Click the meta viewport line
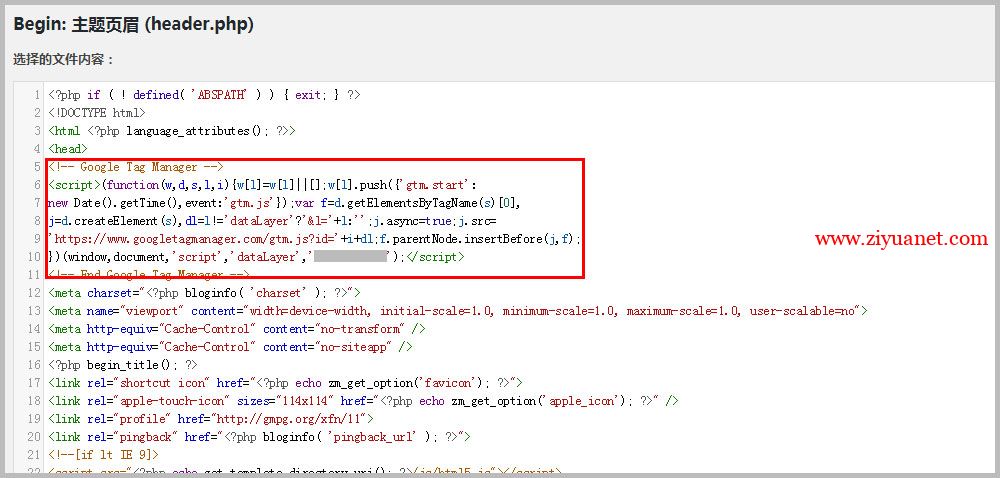1000x478 pixels. point(458,311)
